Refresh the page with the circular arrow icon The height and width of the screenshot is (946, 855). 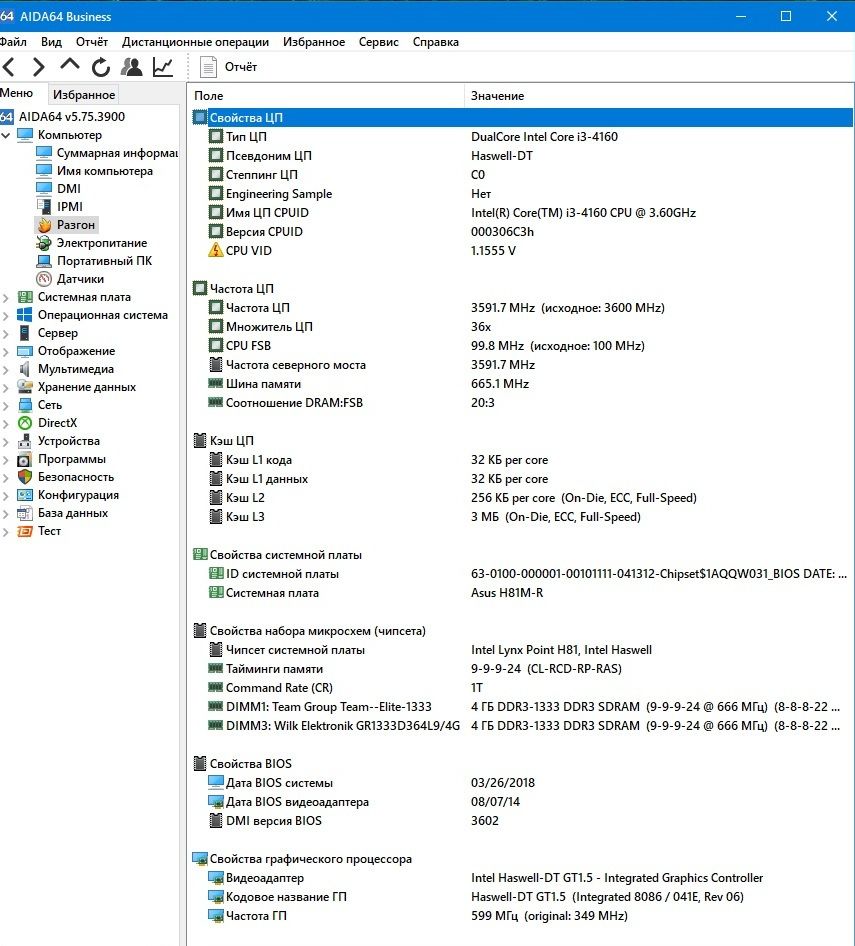point(101,67)
